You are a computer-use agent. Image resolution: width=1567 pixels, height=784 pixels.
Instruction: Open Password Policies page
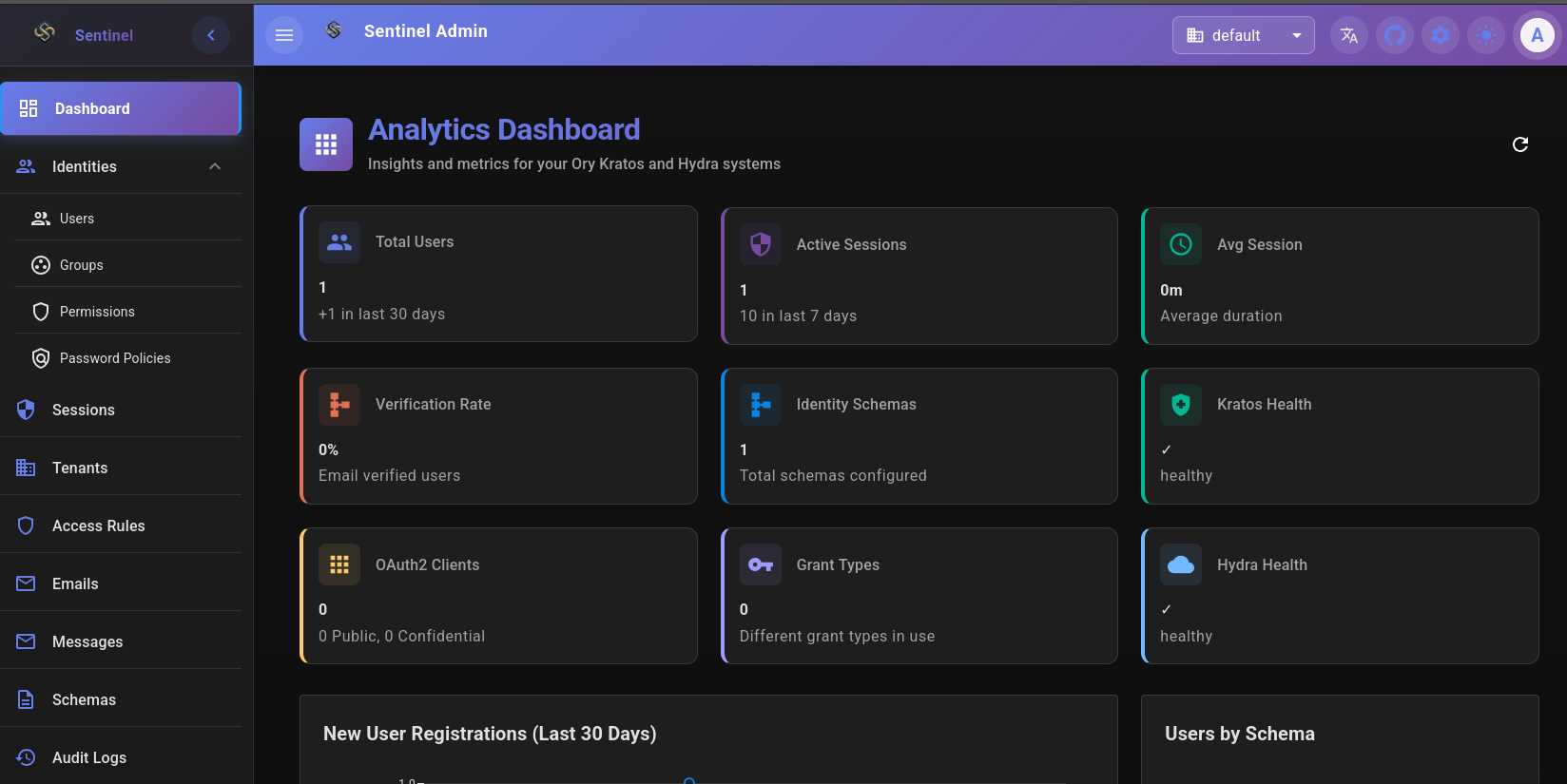point(128,358)
